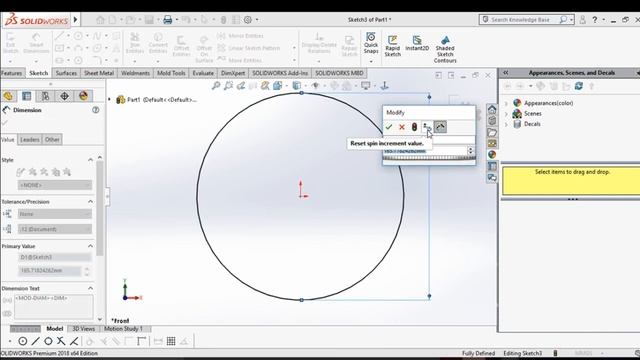Accept the value with the green checkmark

pyautogui.click(x=389, y=127)
